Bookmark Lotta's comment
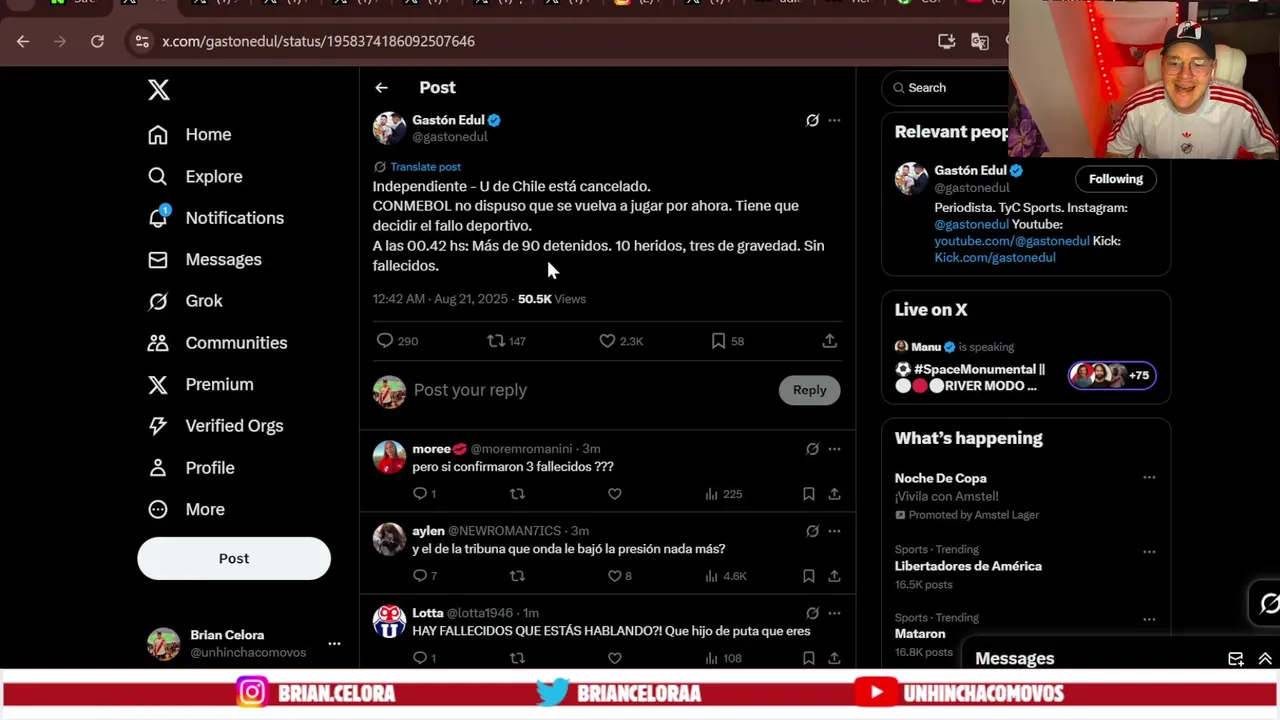 tap(808, 658)
